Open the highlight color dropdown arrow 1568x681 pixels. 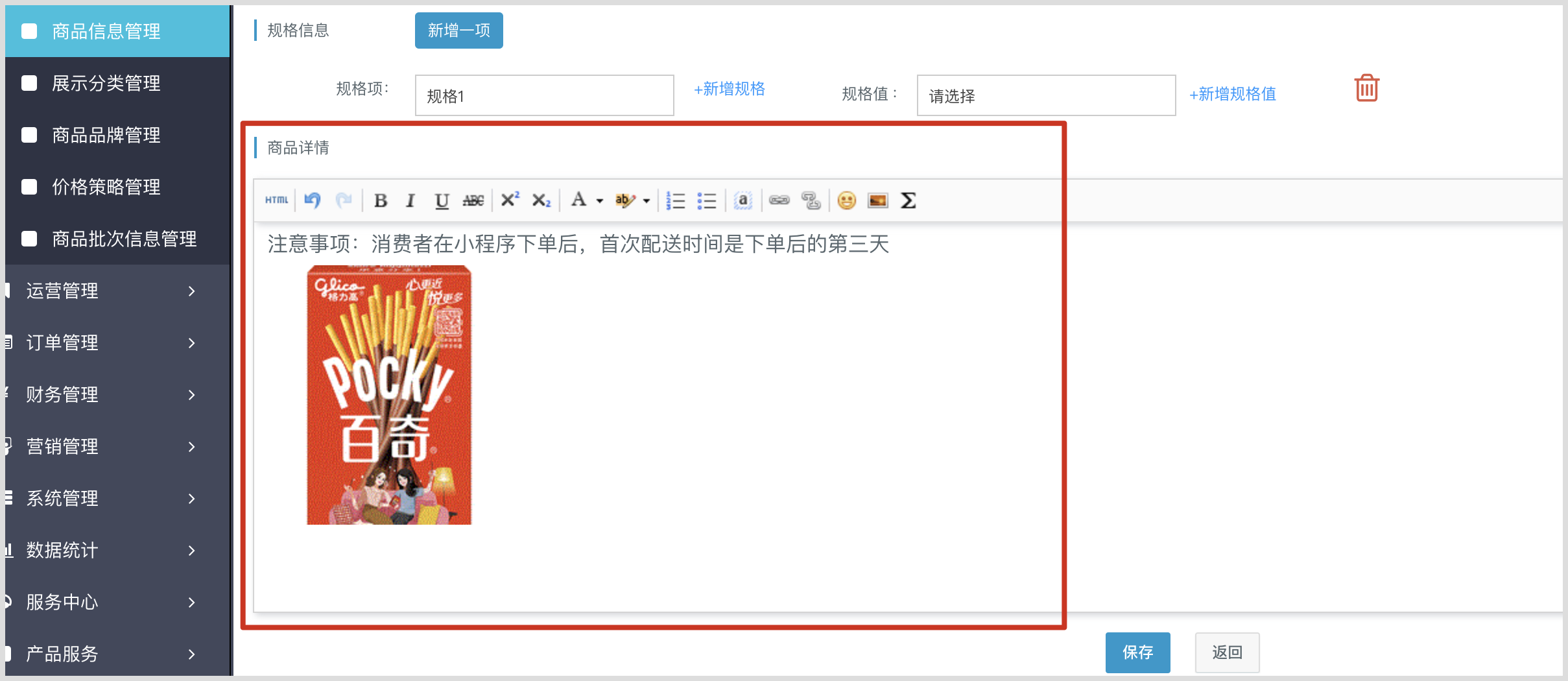point(647,201)
